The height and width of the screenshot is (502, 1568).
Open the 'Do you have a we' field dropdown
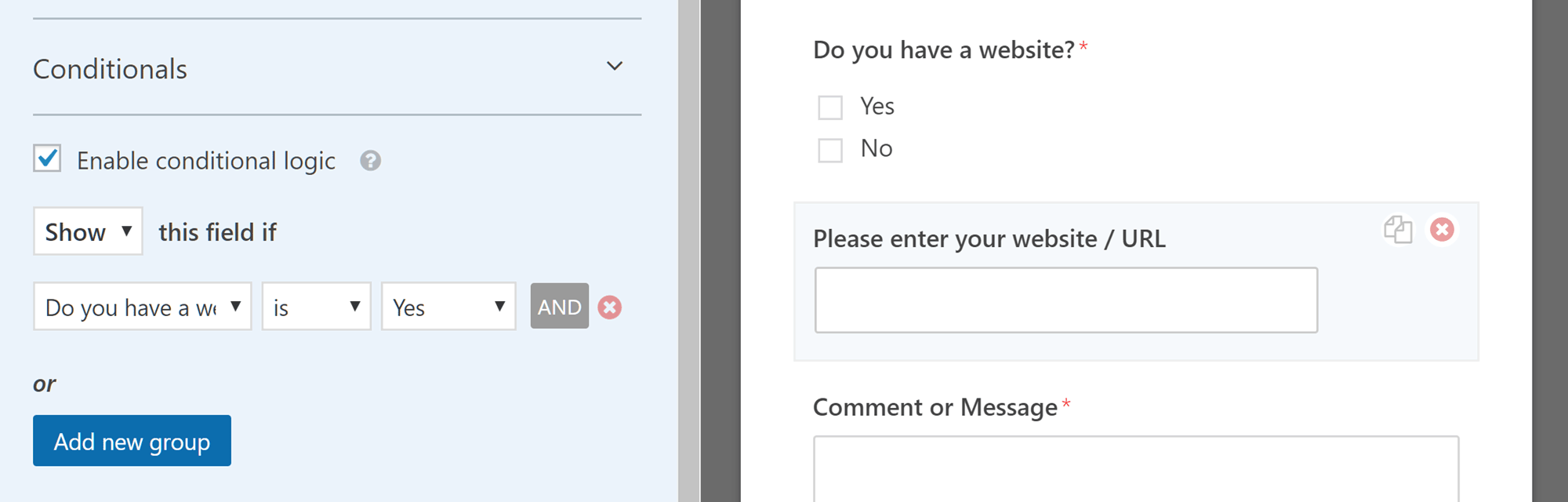pyautogui.click(x=143, y=307)
